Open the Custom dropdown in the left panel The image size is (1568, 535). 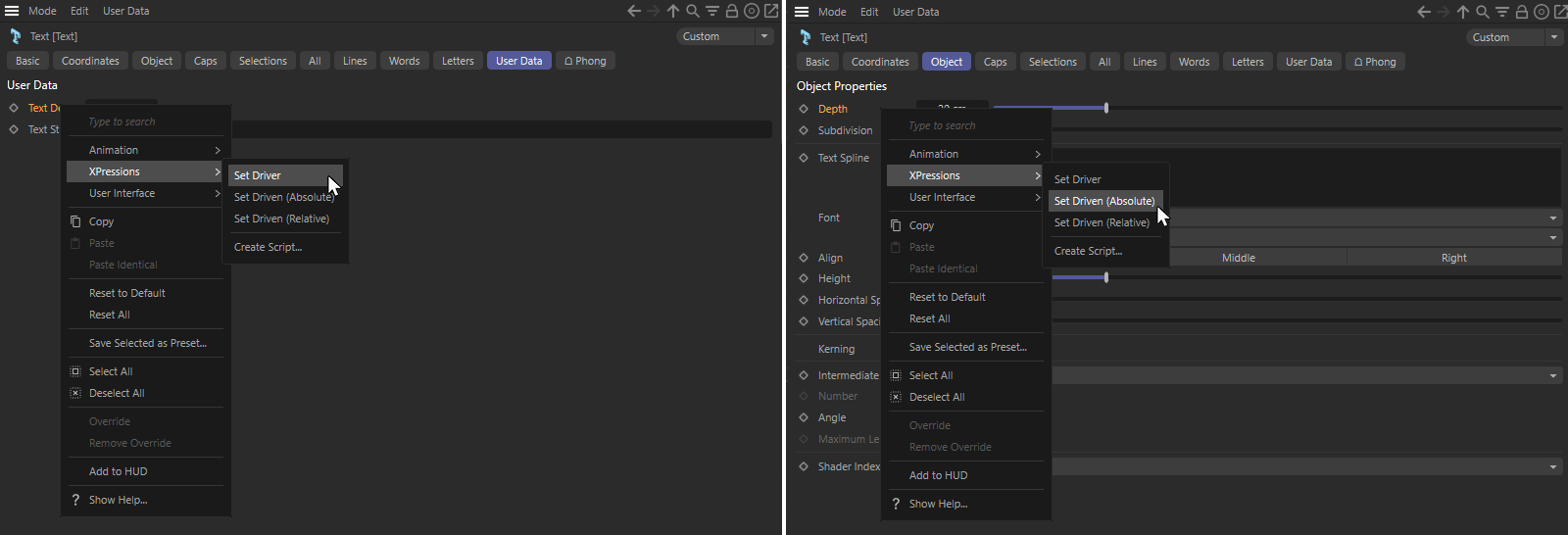tap(725, 36)
